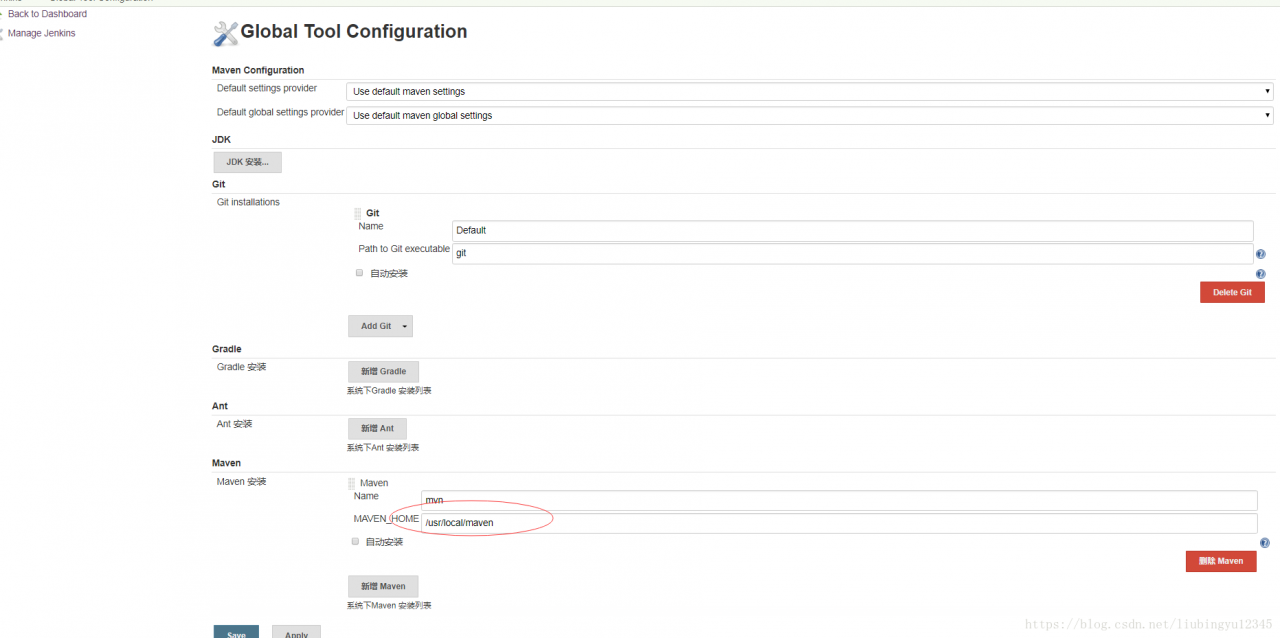Viewport: 1280px width, 638px height.
Task: Click the 新增 Gradle button
Action: point(383,371)
